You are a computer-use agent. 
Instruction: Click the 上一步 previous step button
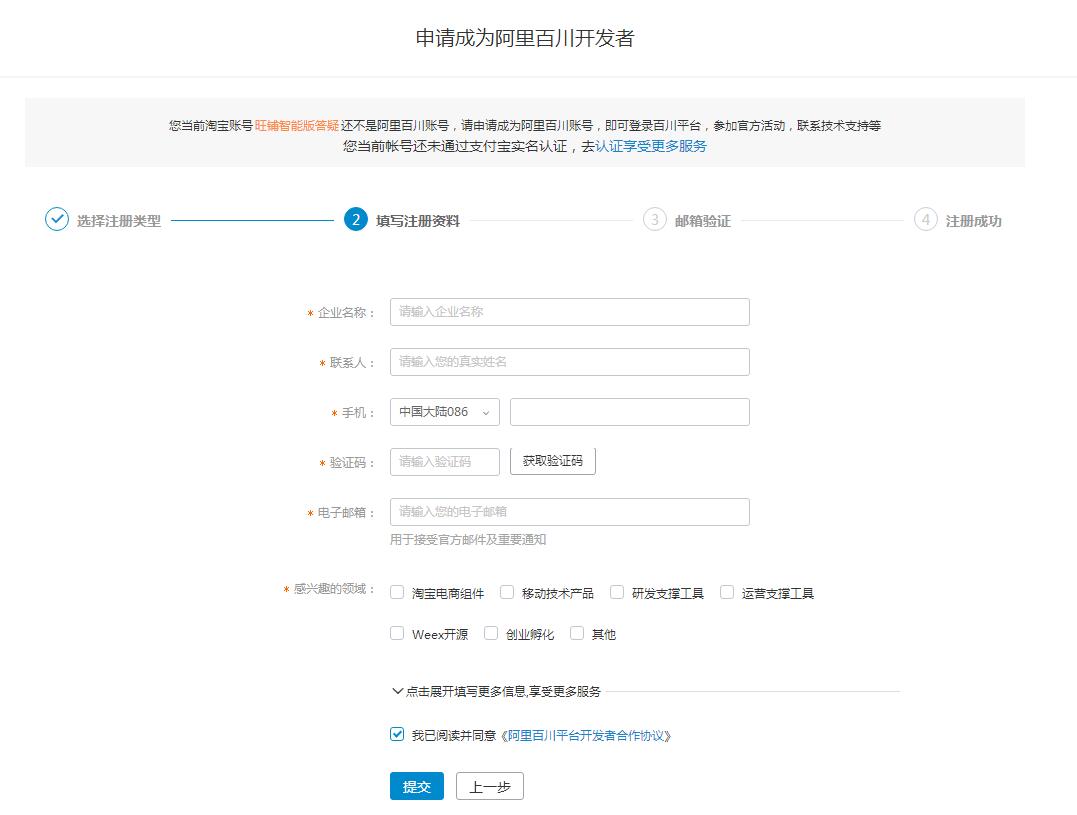point(490,786)
